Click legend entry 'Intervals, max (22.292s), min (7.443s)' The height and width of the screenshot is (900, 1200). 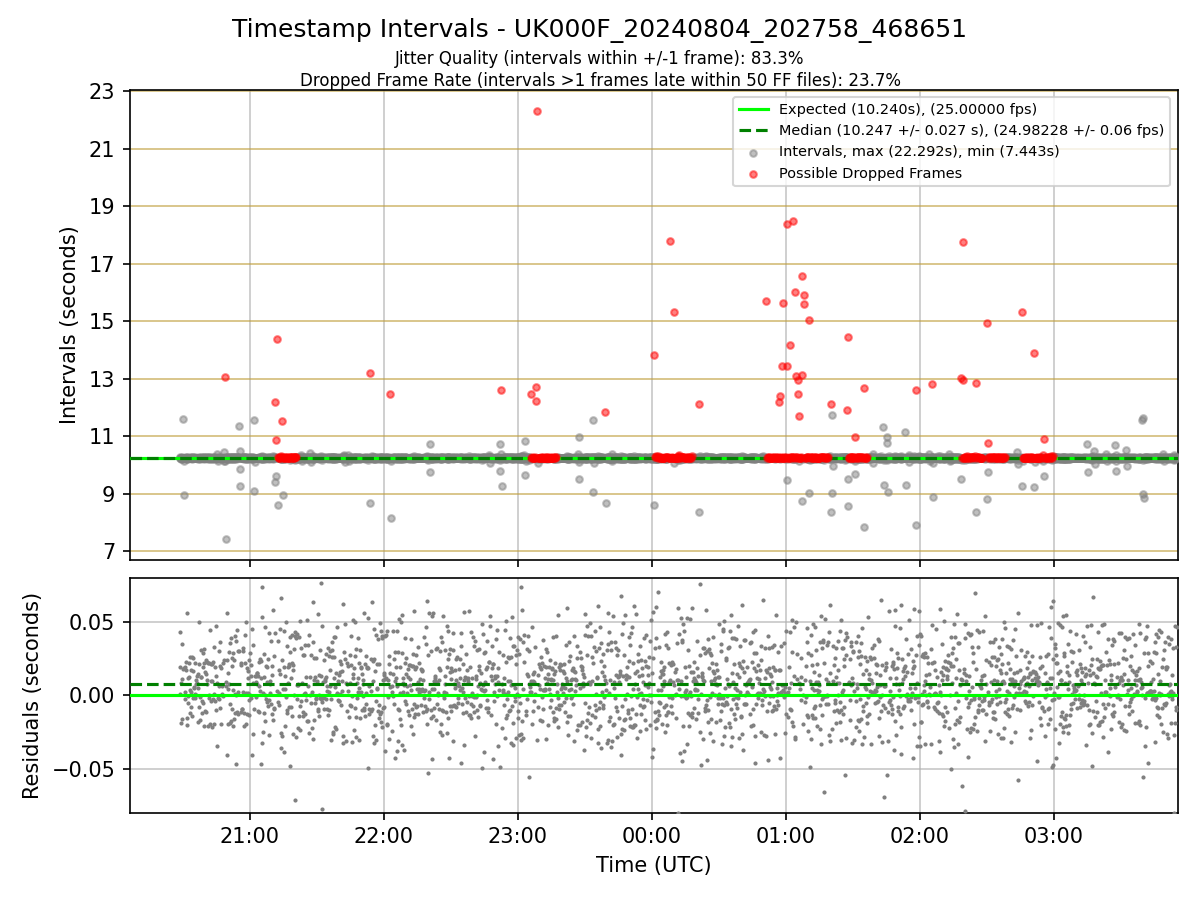(919, 151)
